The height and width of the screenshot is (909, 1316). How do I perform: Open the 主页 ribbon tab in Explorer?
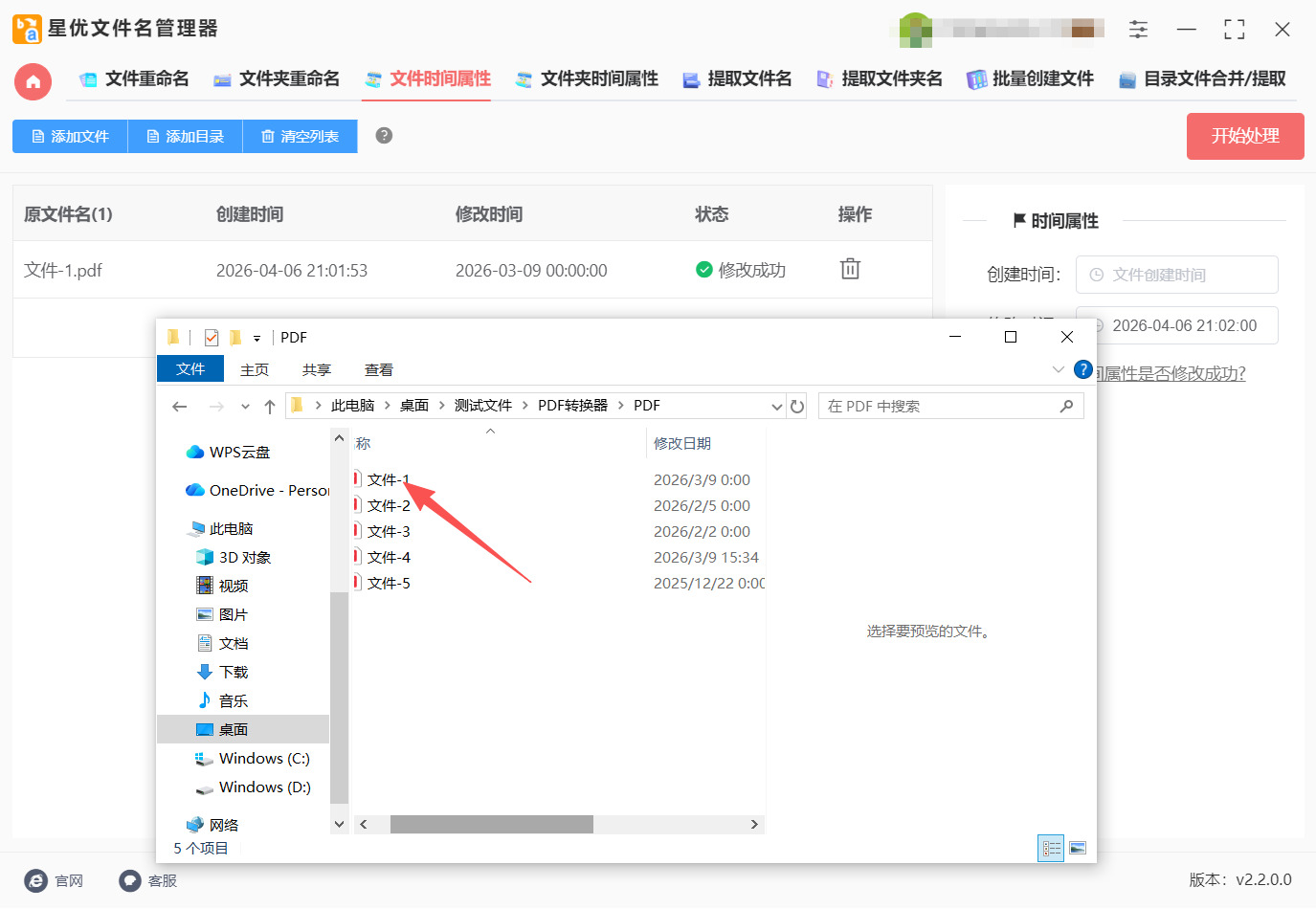pyautogui.click(x=255, y=370)
